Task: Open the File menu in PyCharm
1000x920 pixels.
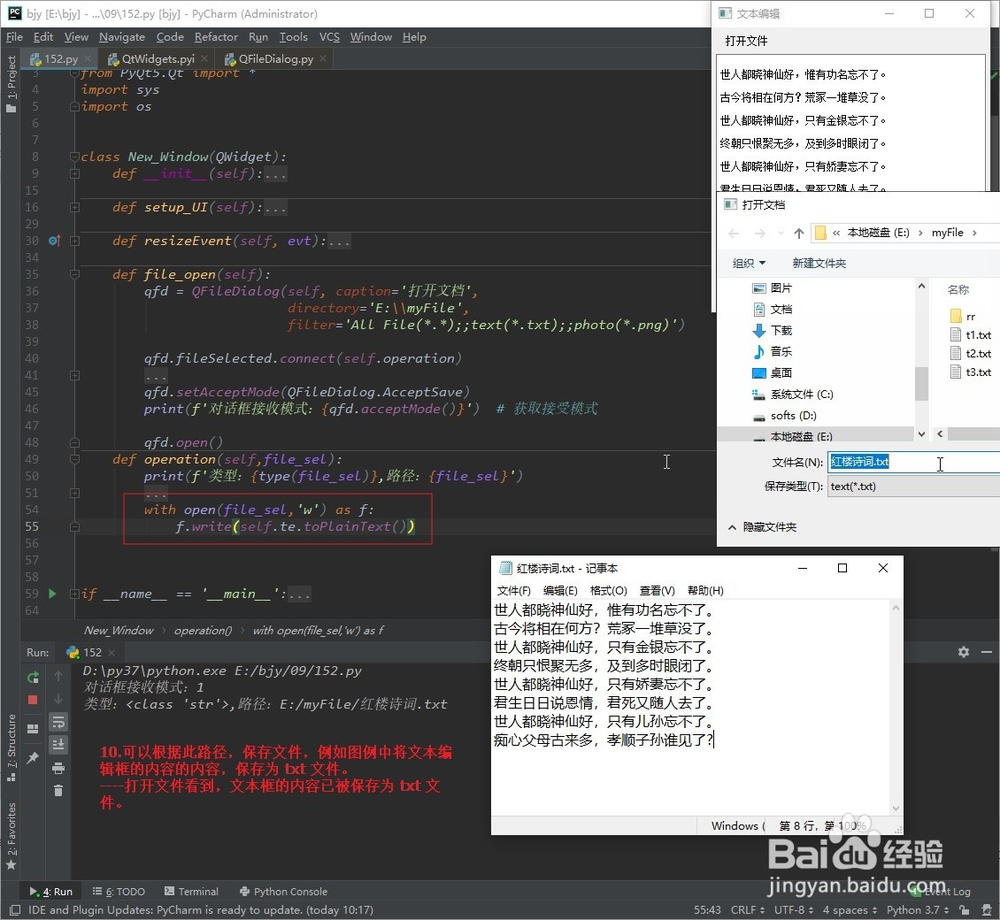Action: pos(14,37)
